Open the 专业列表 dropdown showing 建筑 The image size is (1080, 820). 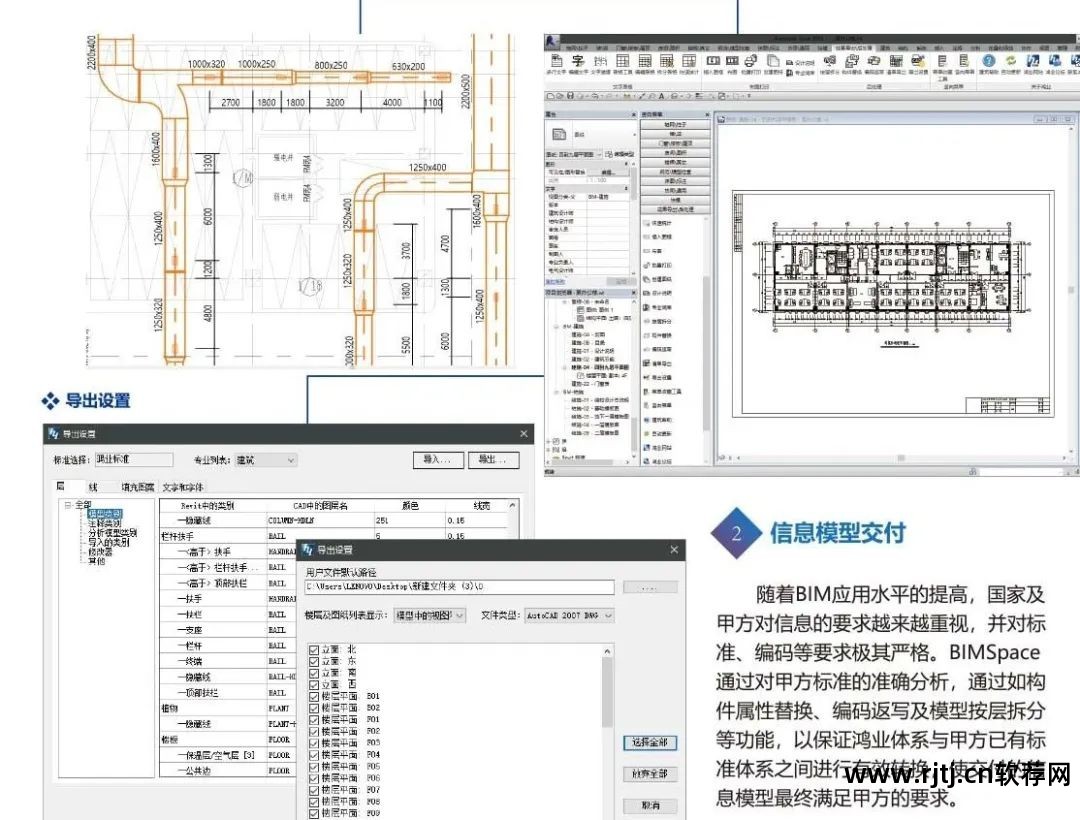[266, 460]
